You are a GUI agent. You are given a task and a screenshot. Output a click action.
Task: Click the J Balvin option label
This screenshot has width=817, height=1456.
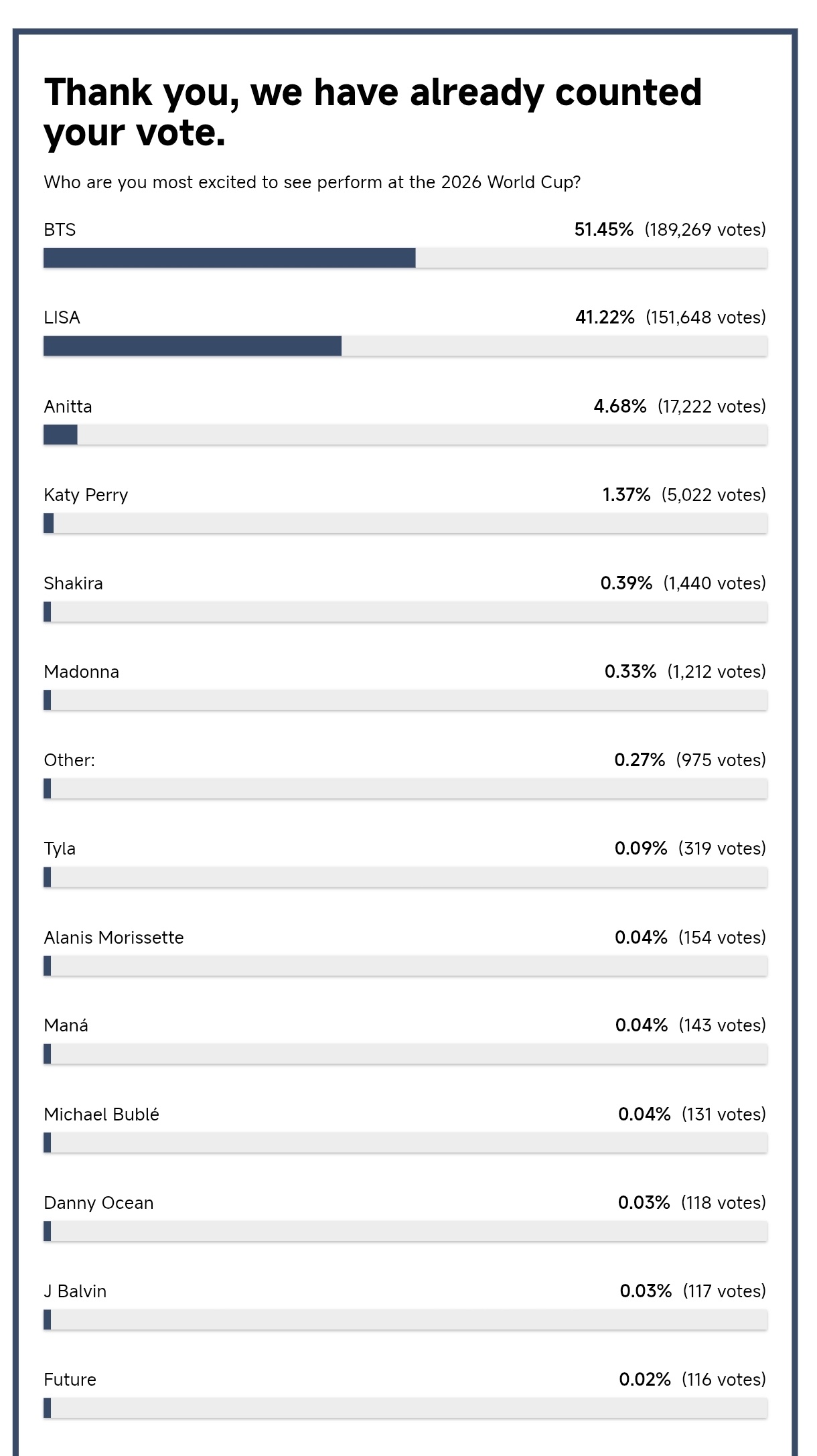[x=75, y=1291]
